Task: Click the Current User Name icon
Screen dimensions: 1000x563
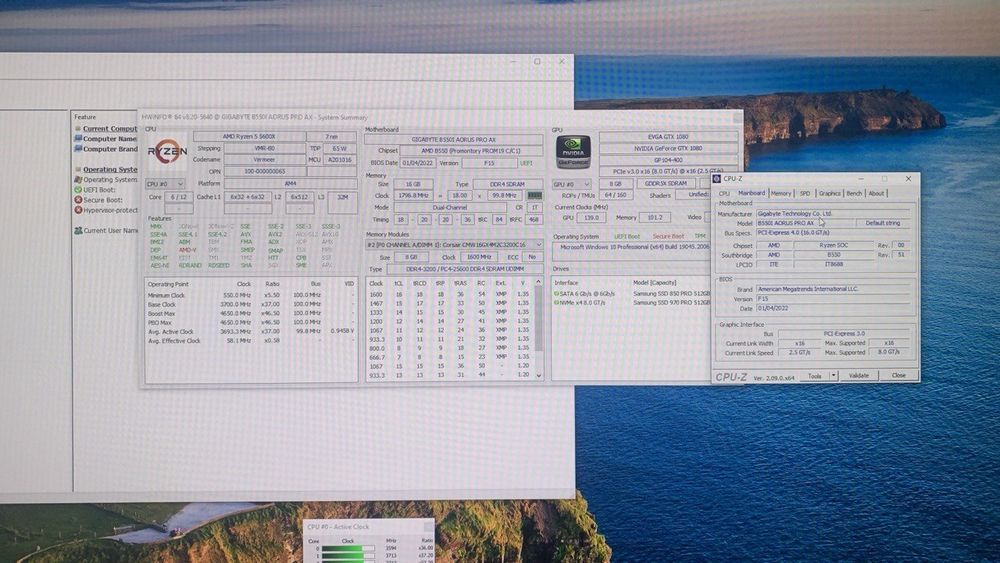Action: click(78, 230)
